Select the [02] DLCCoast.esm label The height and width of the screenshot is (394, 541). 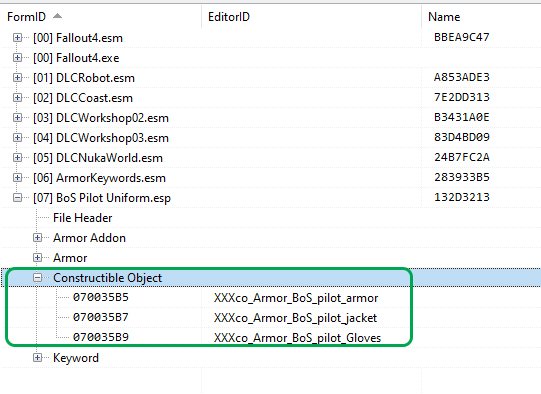point(83,98)
